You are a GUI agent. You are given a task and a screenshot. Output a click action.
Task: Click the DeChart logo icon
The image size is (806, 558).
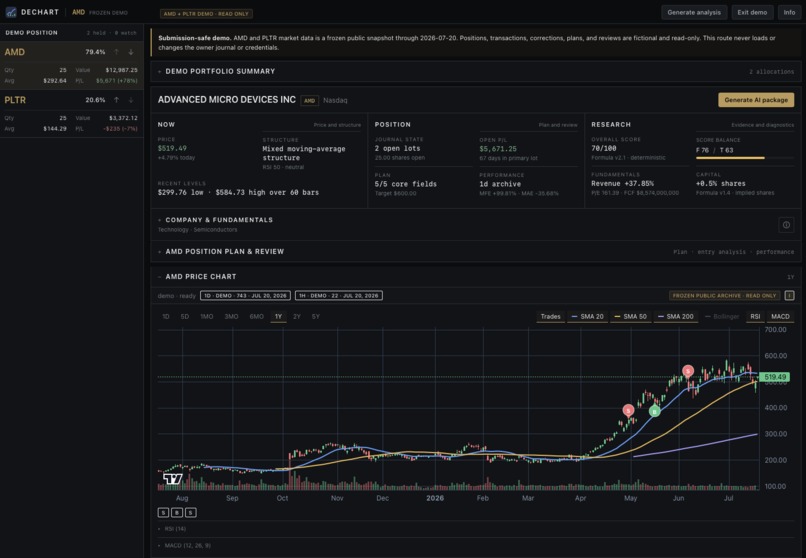[11, 12]
